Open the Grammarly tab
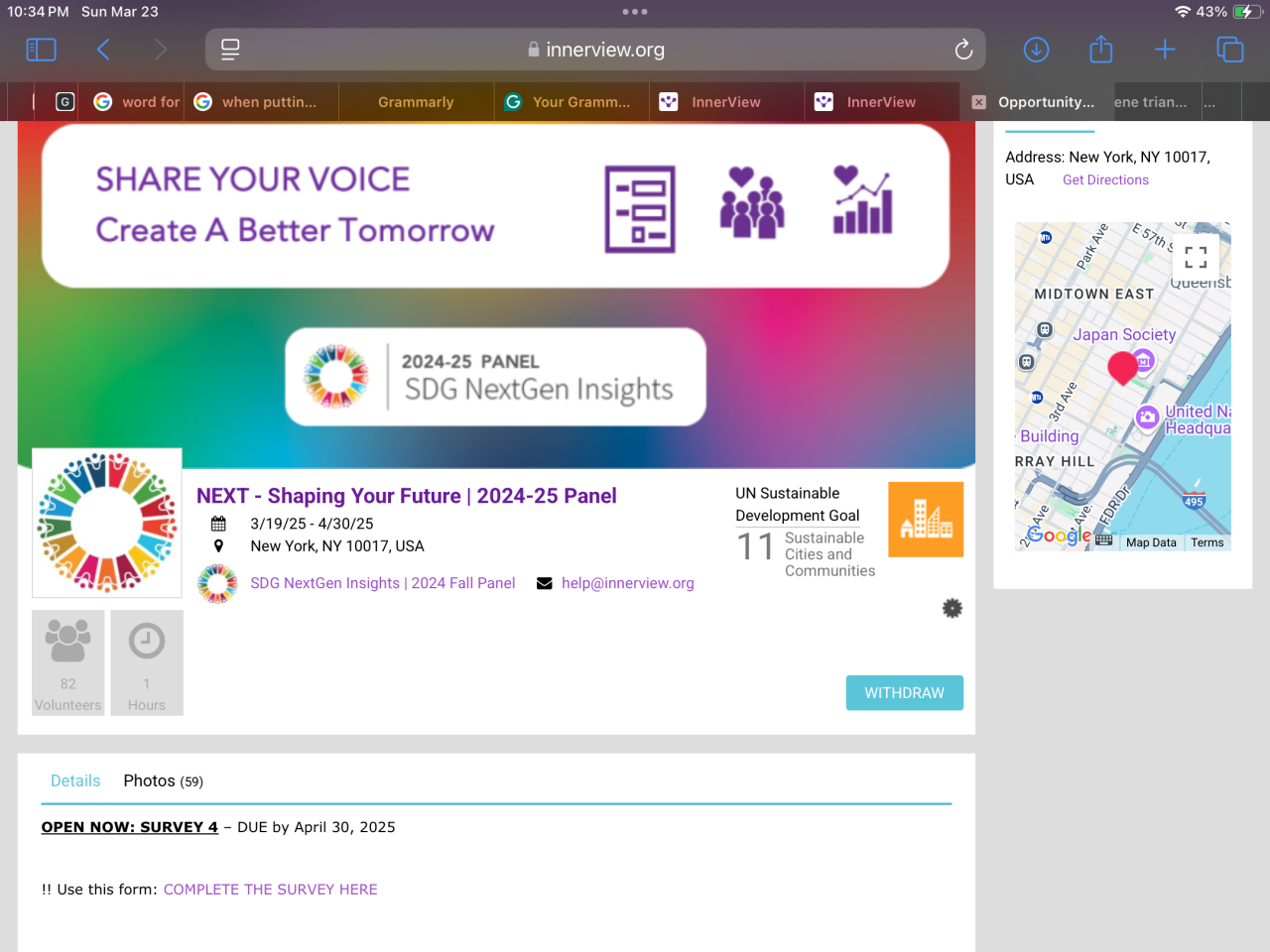Viewport: 1270px width, 952px height. point(416,102)
